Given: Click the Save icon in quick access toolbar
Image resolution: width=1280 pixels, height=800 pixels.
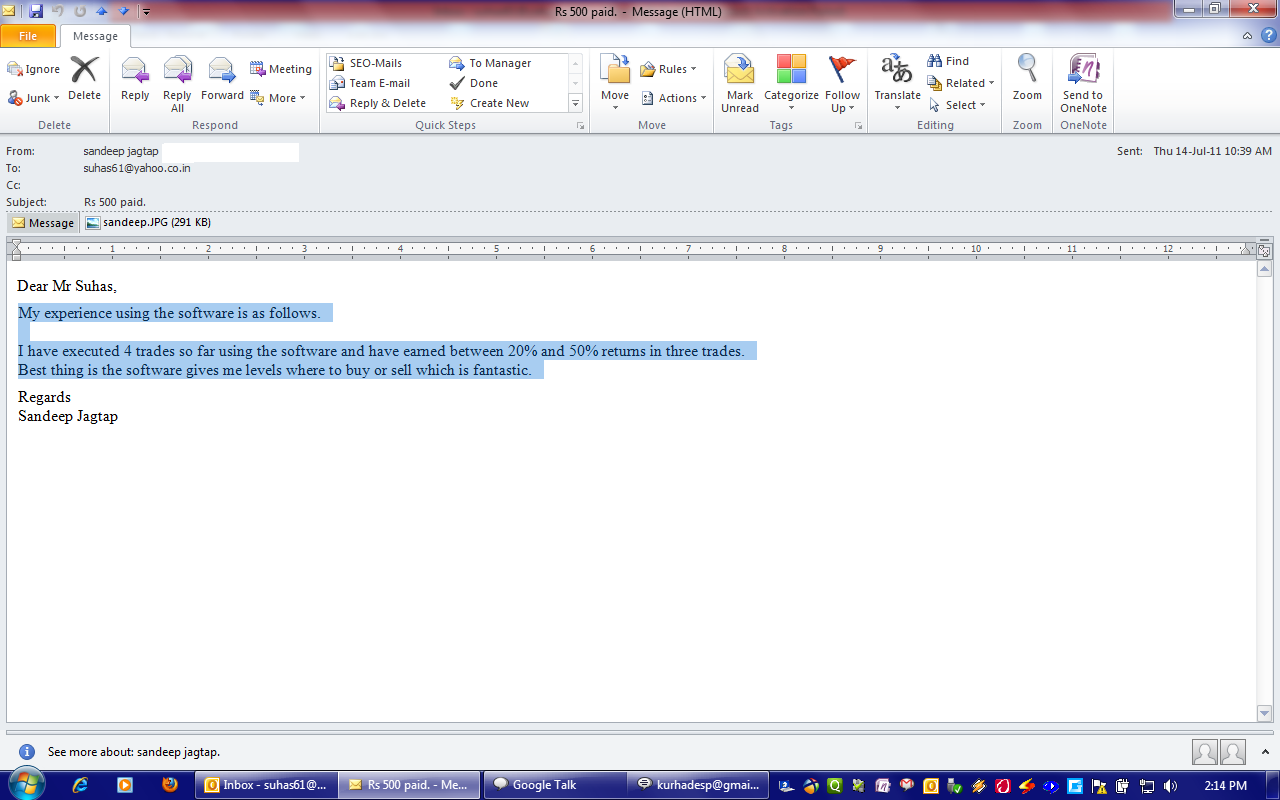Looking at the screenshot, I should click(36, 11).
